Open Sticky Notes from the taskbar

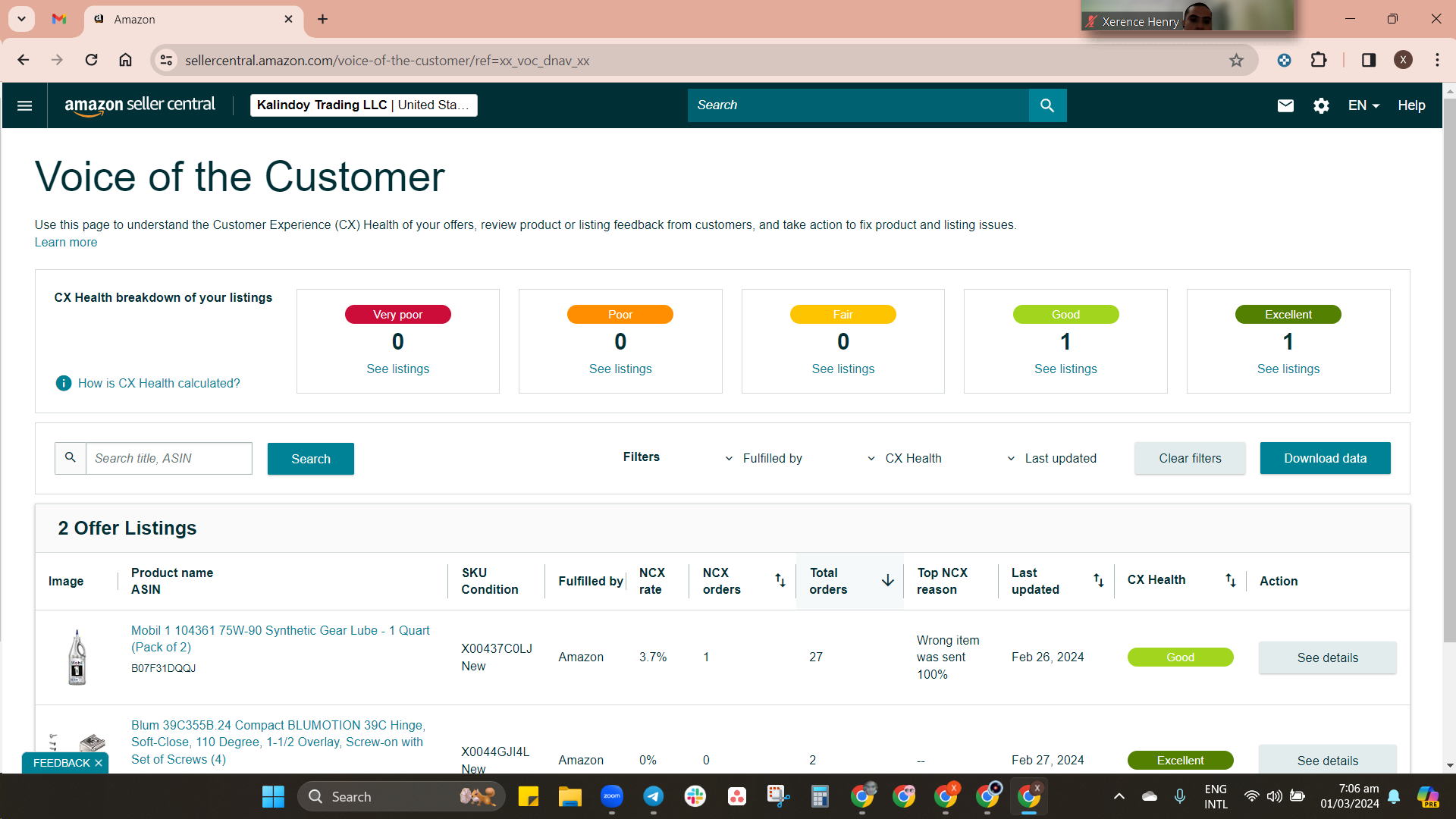point(528,796)
